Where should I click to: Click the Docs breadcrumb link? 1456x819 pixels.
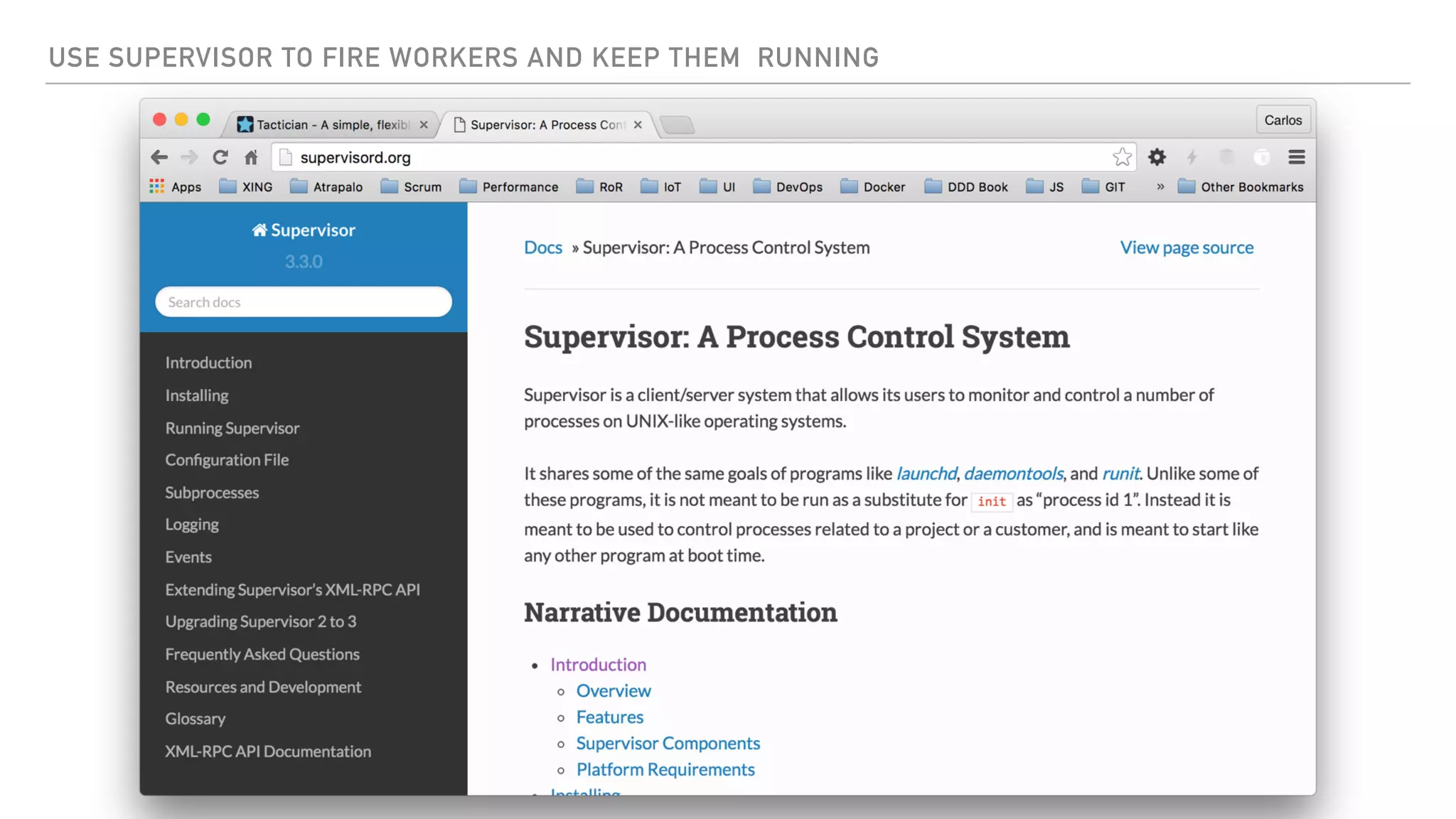[543, 247]
